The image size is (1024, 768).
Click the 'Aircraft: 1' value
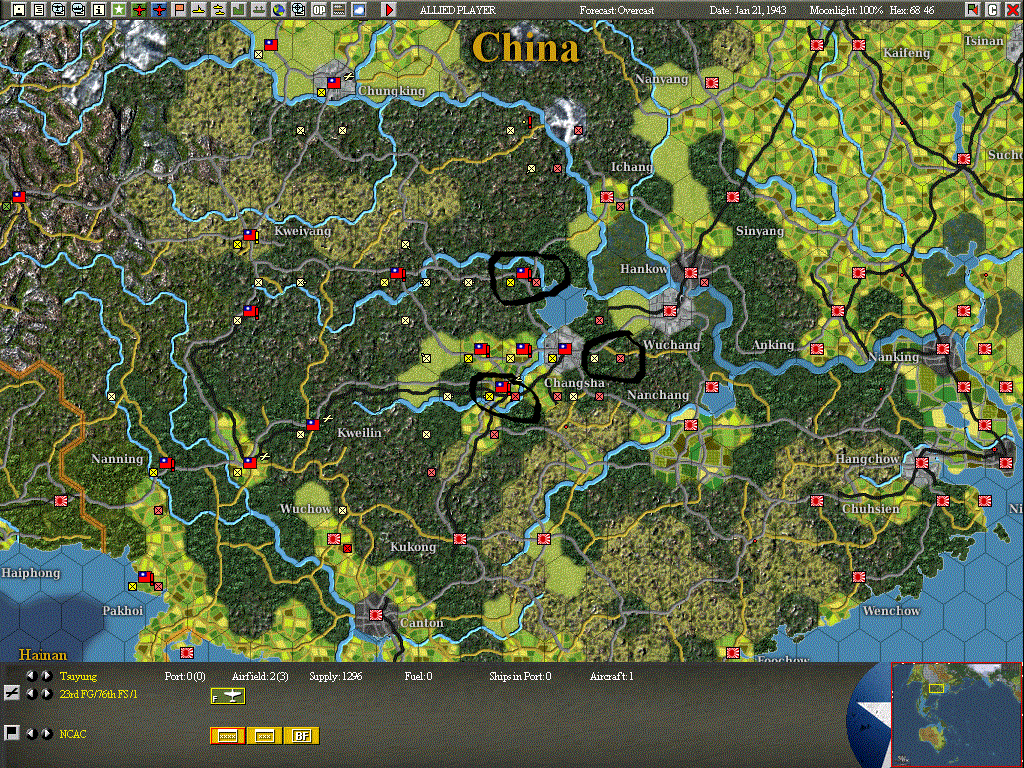pyautogui.click(x=611, y=677)
